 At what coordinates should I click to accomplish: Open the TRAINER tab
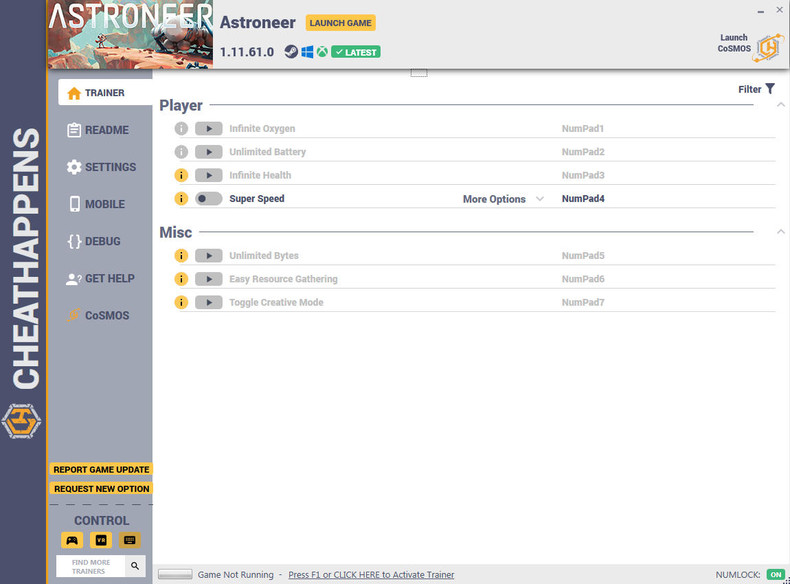click(x=105, y=93)
